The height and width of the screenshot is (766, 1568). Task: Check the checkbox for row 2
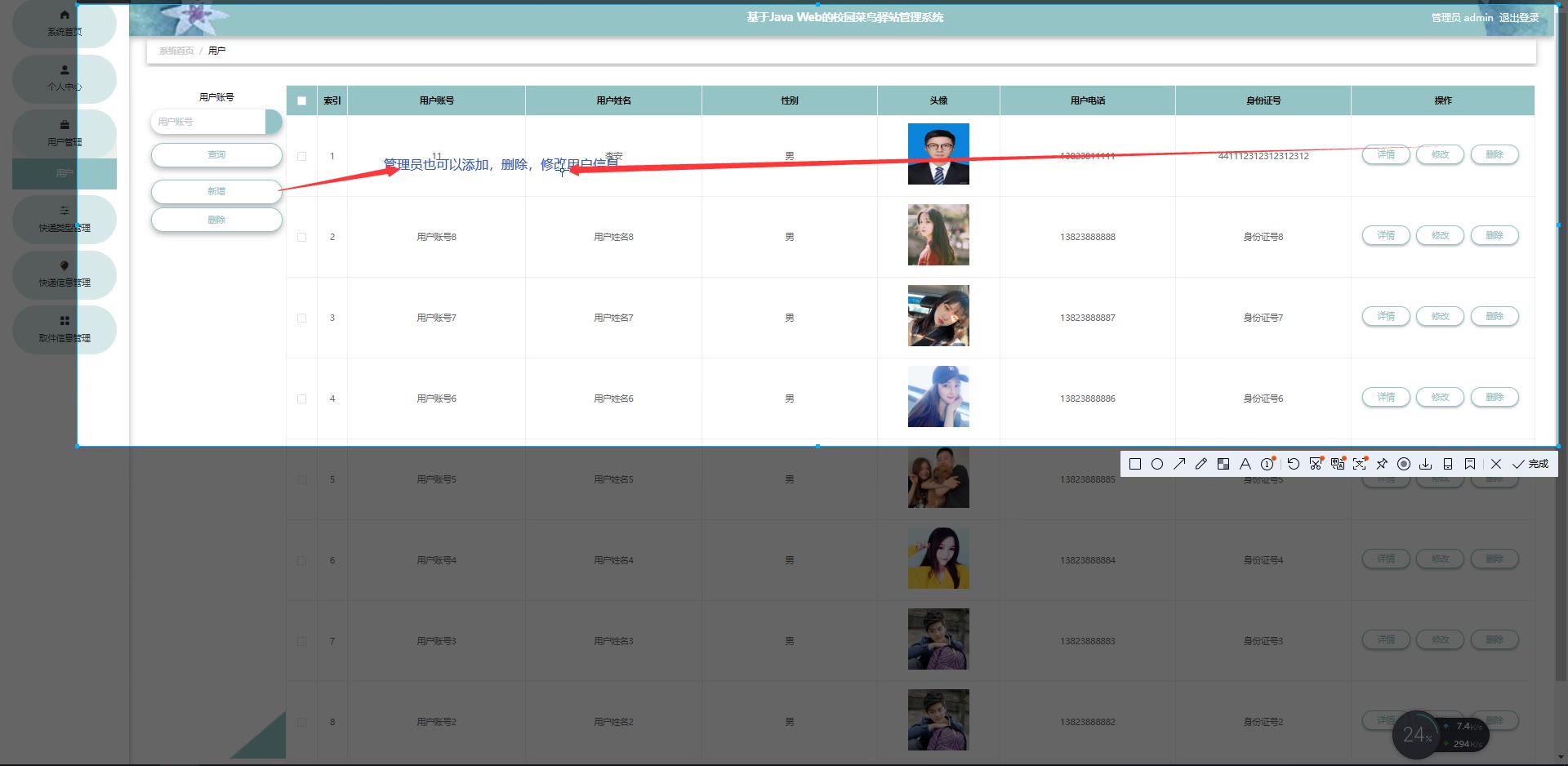(302, 237)
